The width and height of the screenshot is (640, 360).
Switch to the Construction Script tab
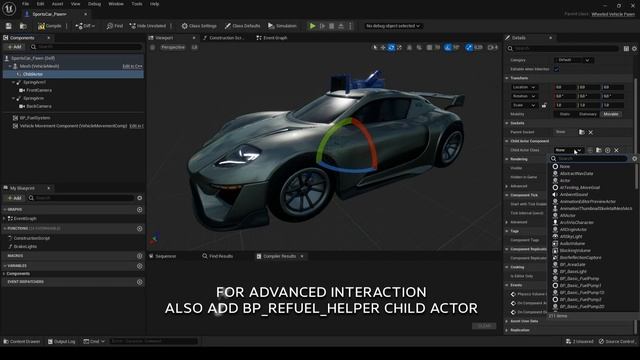(223, 38)
